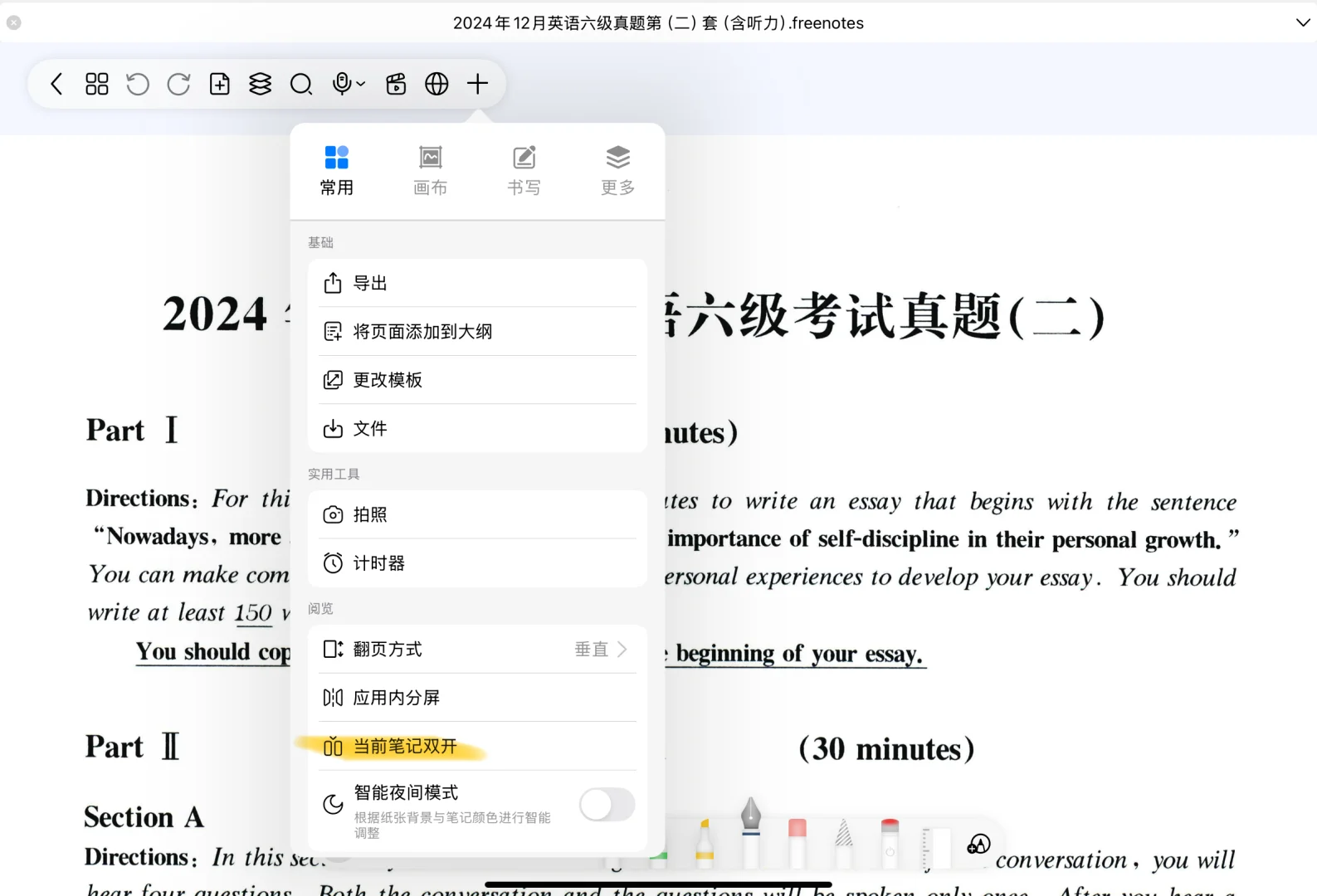
Task: Expand the 垂直 option chevron
Action: (x=622, y=649)
